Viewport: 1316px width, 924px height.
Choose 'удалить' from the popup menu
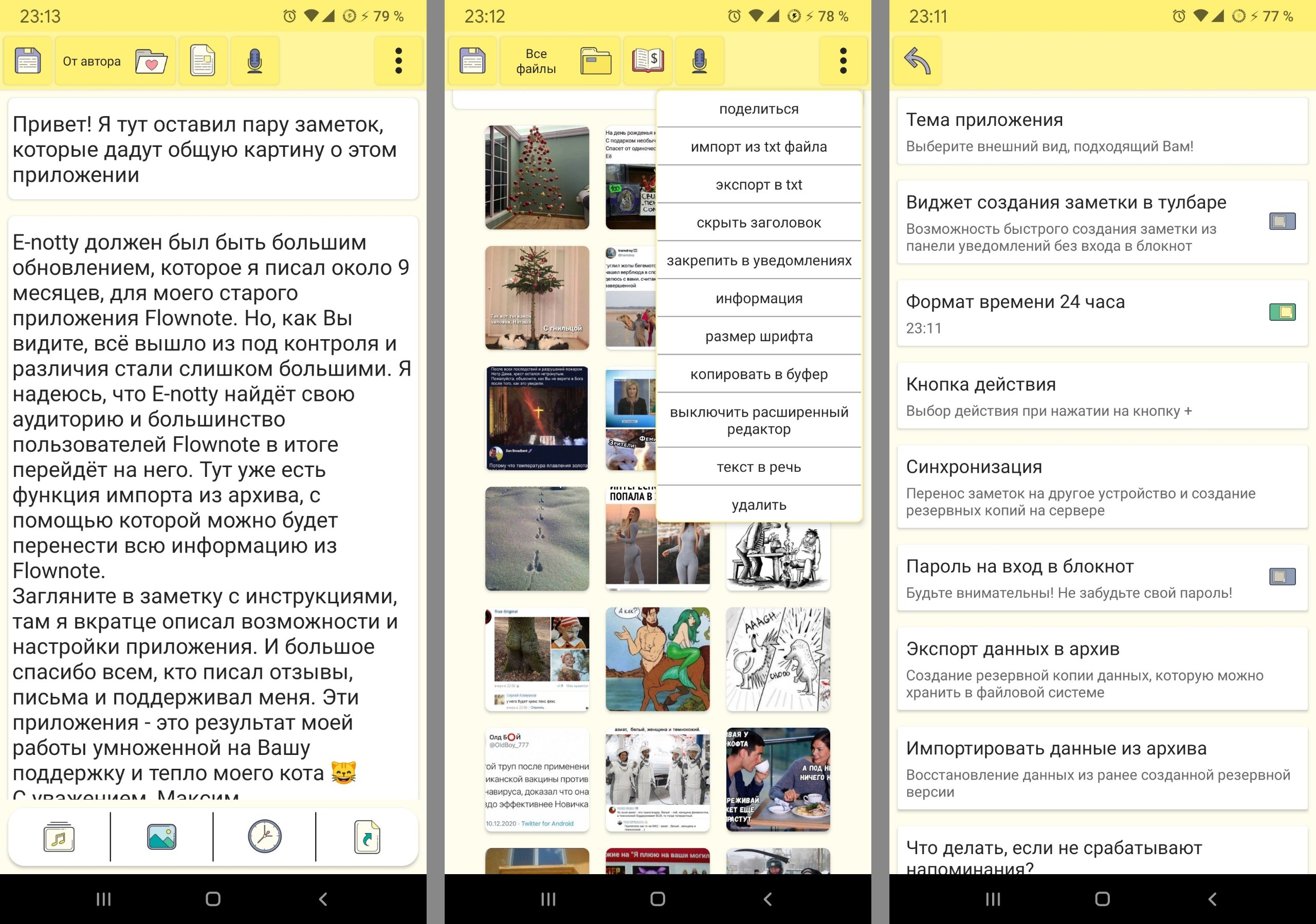coord(758,505)
